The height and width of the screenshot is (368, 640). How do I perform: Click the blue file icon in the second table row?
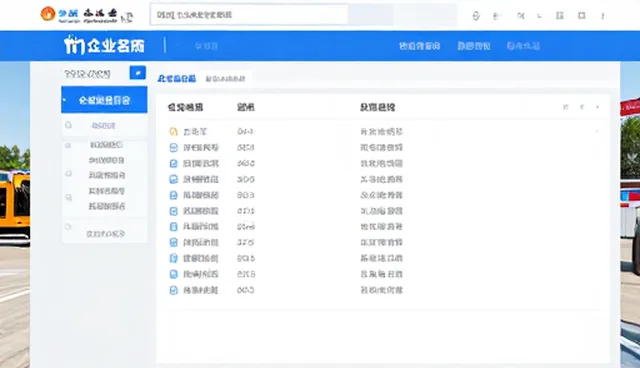click(x=173, y=147)
